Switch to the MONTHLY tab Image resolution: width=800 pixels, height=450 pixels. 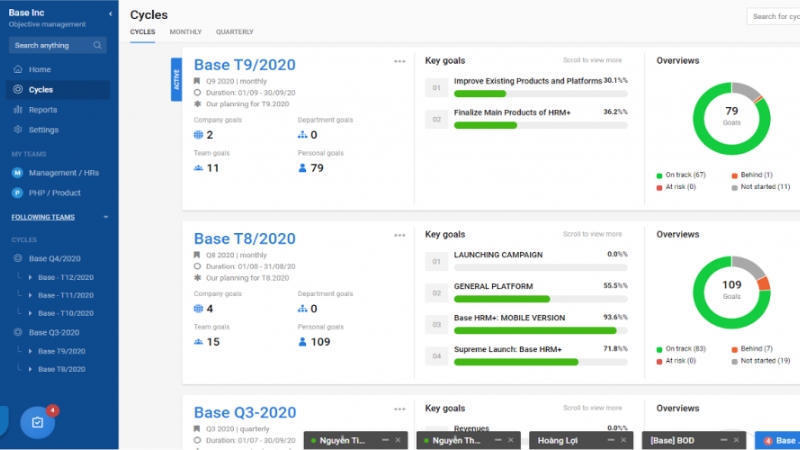tap(186, 32)
